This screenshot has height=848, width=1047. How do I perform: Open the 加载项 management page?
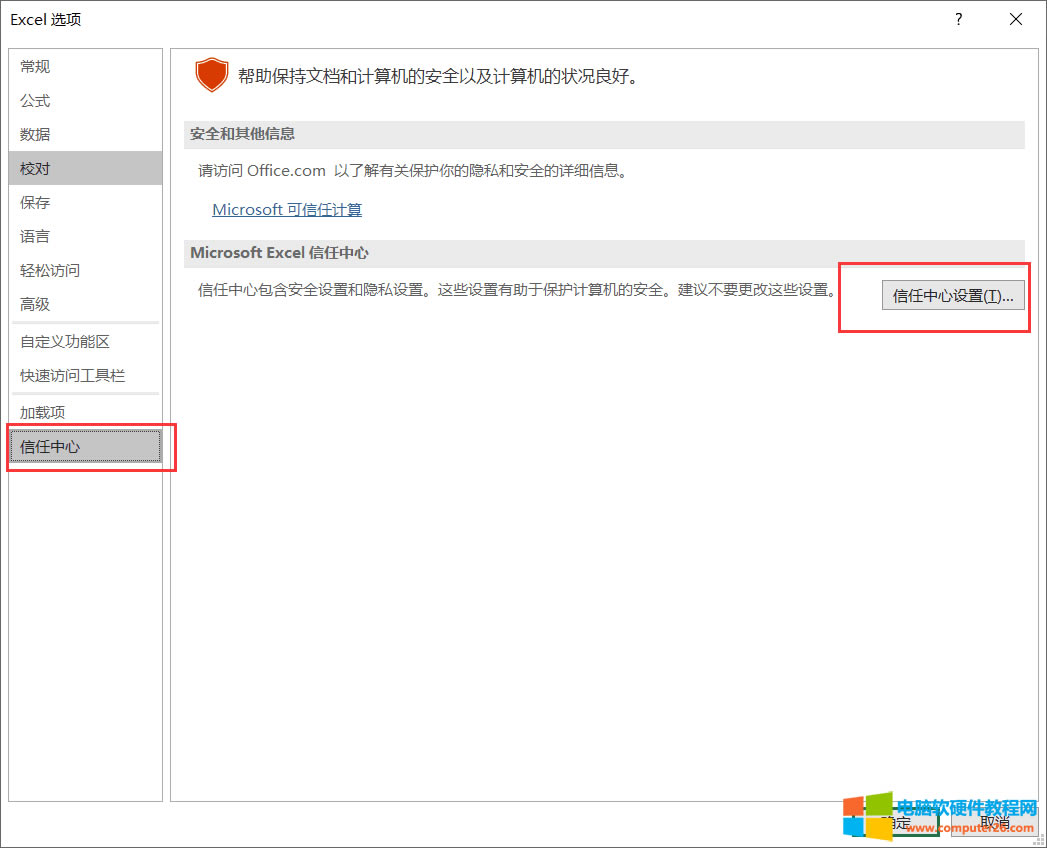click(x=41, y=412)
